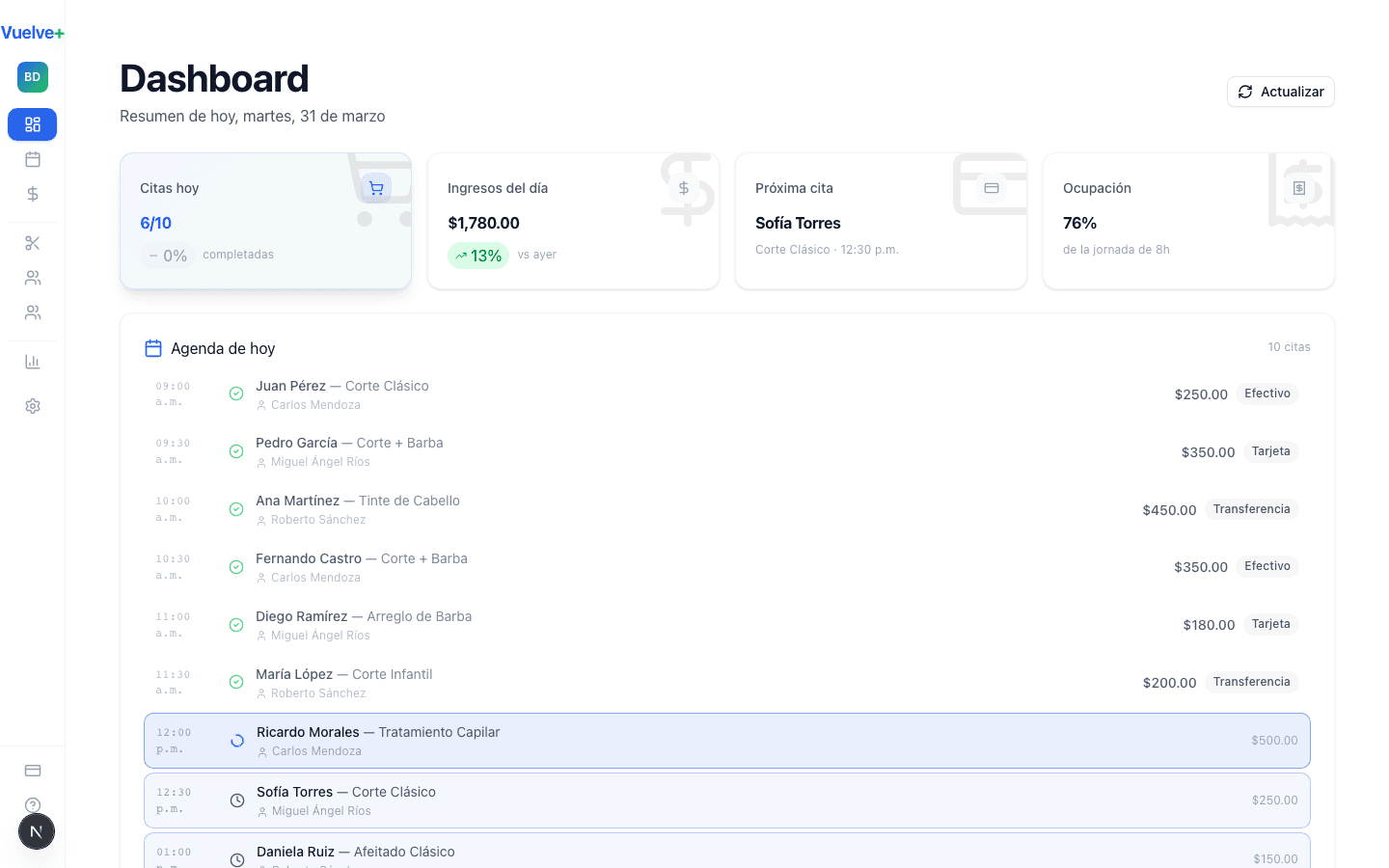Image resolution: width=1389 pixels, height=868 pixels.
Task: Open the BD avatar at the top of sidebar
Action: pyautogui.click(x=32, y=76)
